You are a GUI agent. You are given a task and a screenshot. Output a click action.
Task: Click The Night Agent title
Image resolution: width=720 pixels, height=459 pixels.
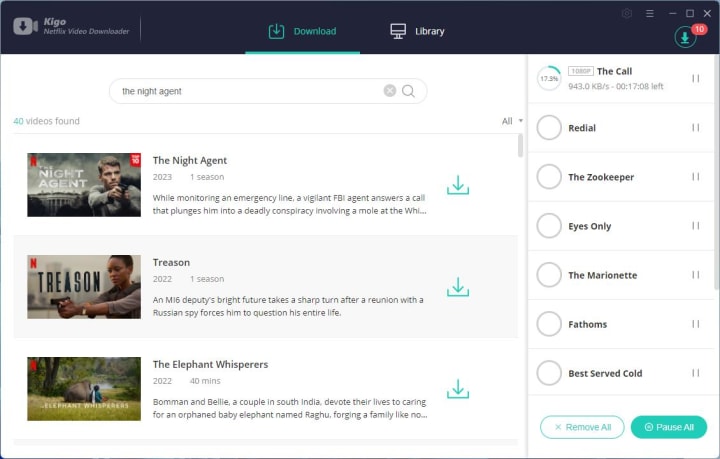(190, 161)
